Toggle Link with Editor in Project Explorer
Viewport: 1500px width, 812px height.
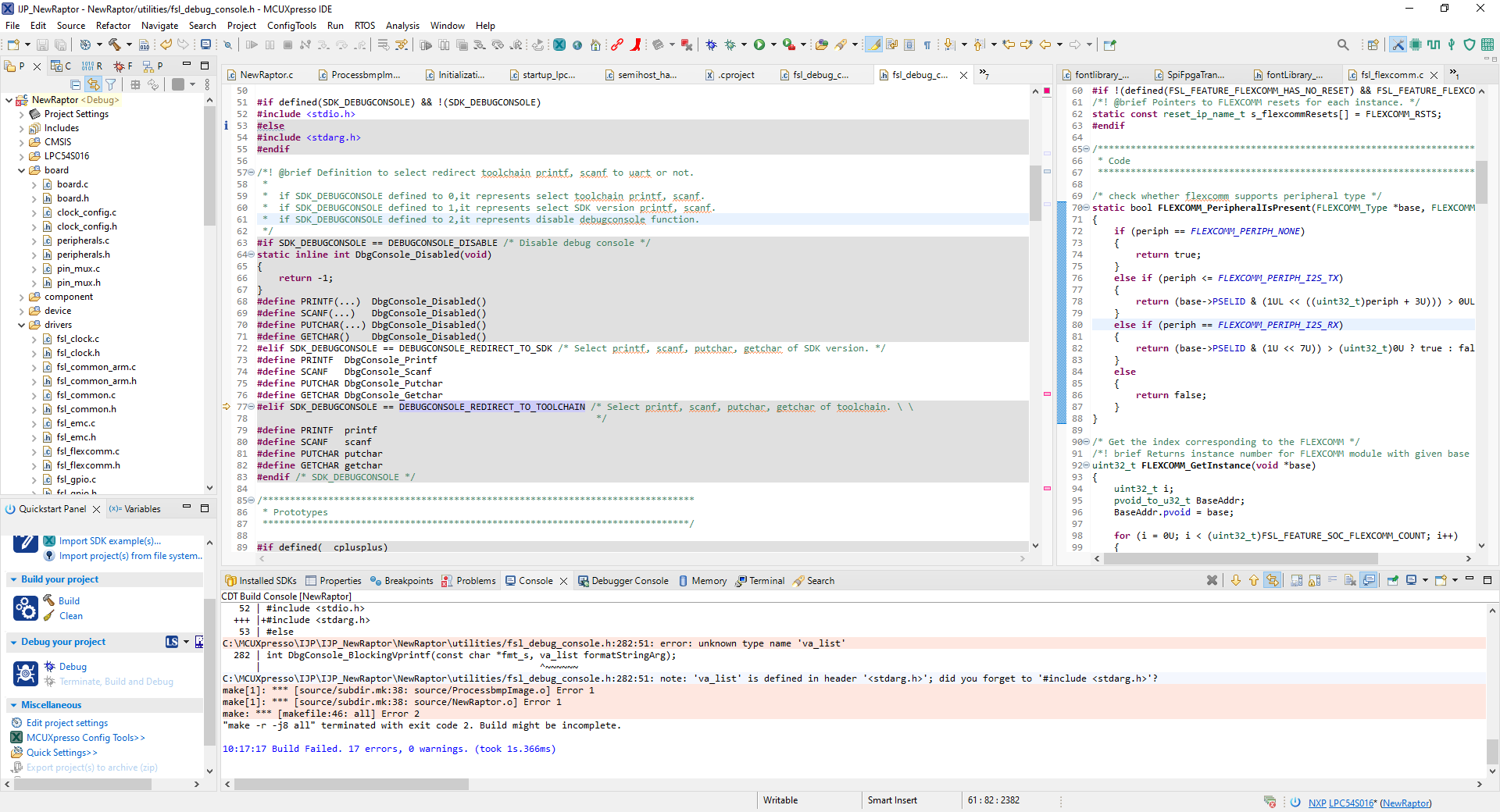click(93, 84)
